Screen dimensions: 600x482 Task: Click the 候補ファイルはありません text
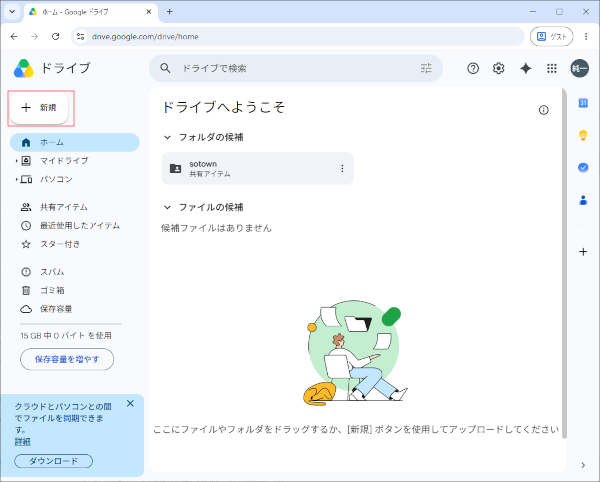(216, 228)
